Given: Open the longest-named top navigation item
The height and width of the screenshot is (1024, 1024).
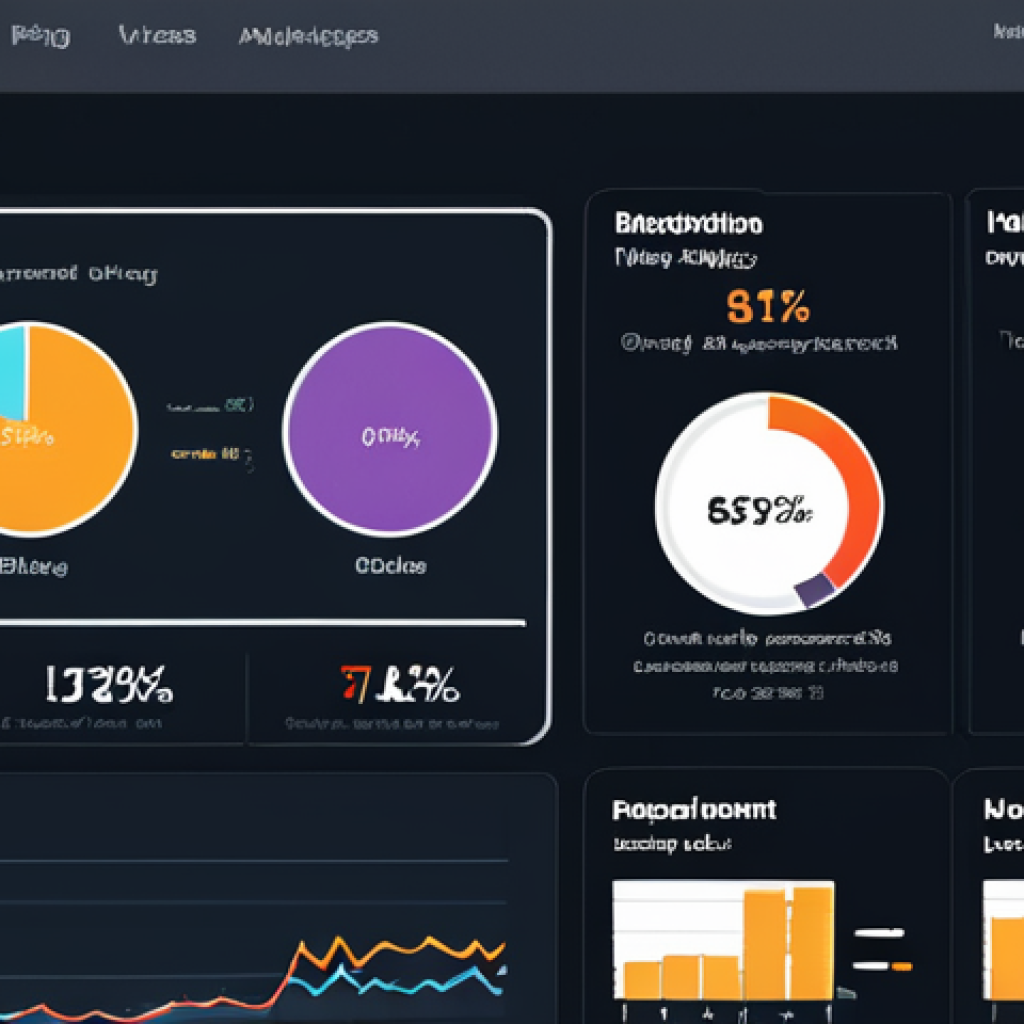Looking at the screenshot, I should click(x=308, y=36).
